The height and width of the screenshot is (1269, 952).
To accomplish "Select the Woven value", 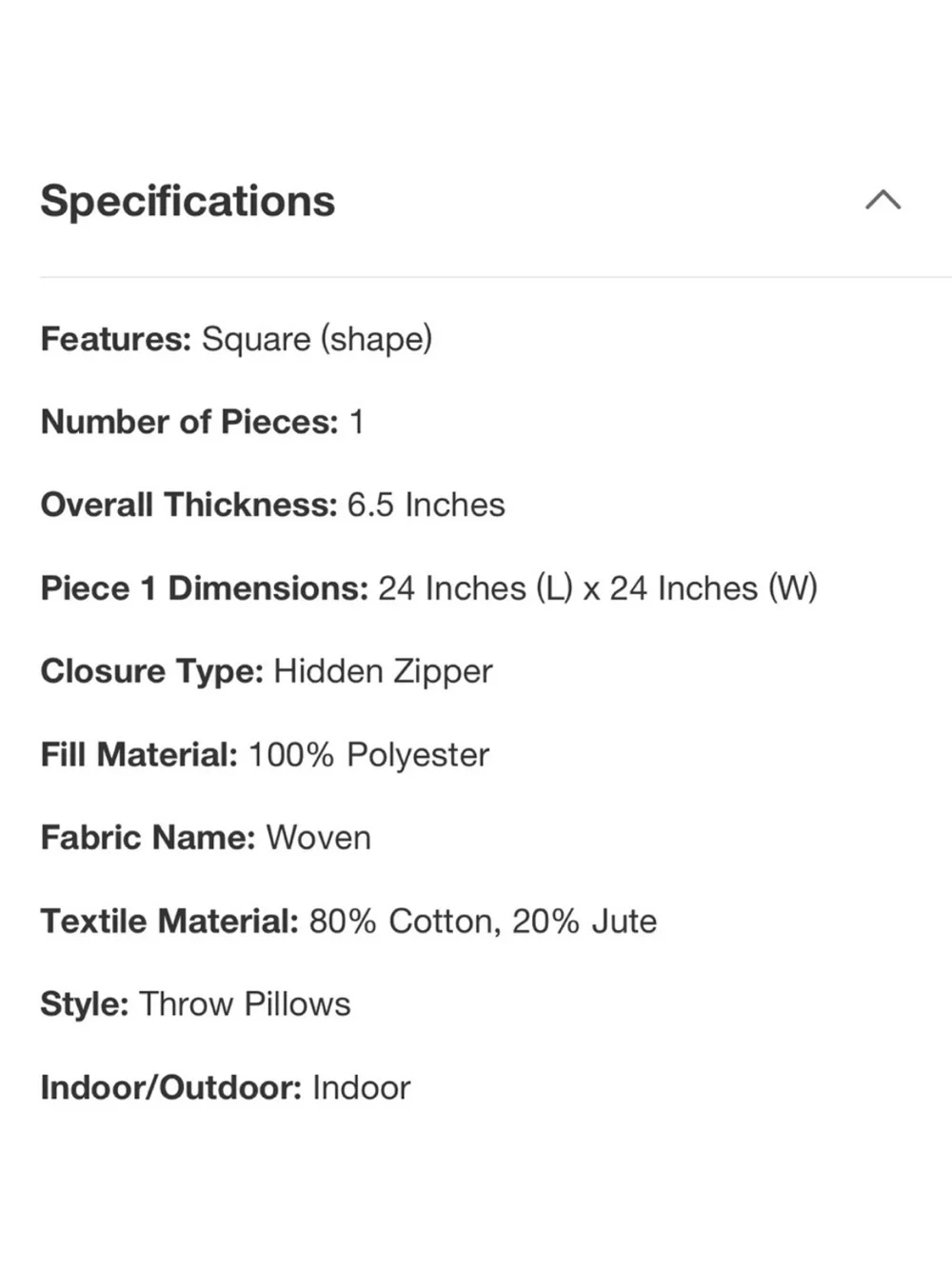I will click(318, 839).
